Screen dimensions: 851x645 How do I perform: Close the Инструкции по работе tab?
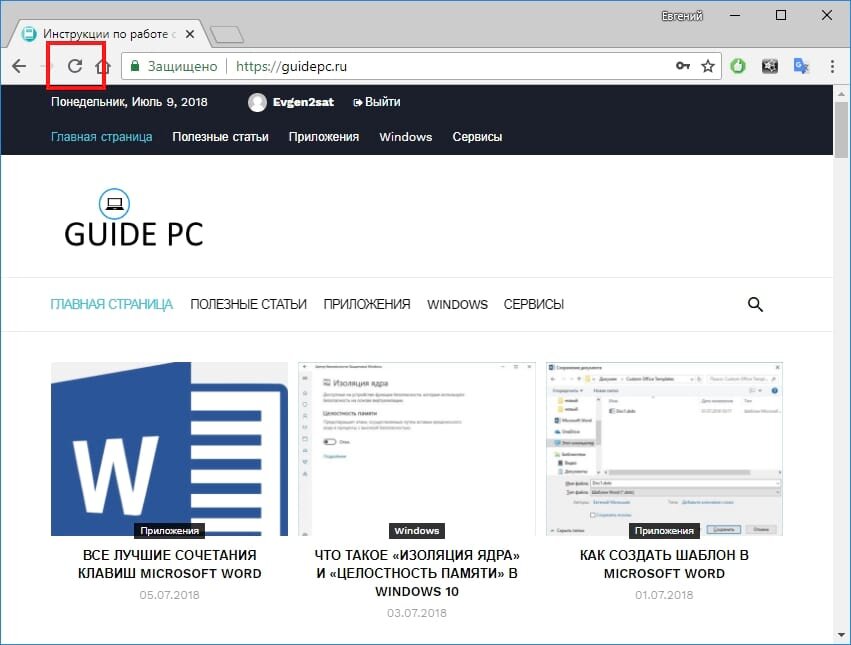point(189,34)
